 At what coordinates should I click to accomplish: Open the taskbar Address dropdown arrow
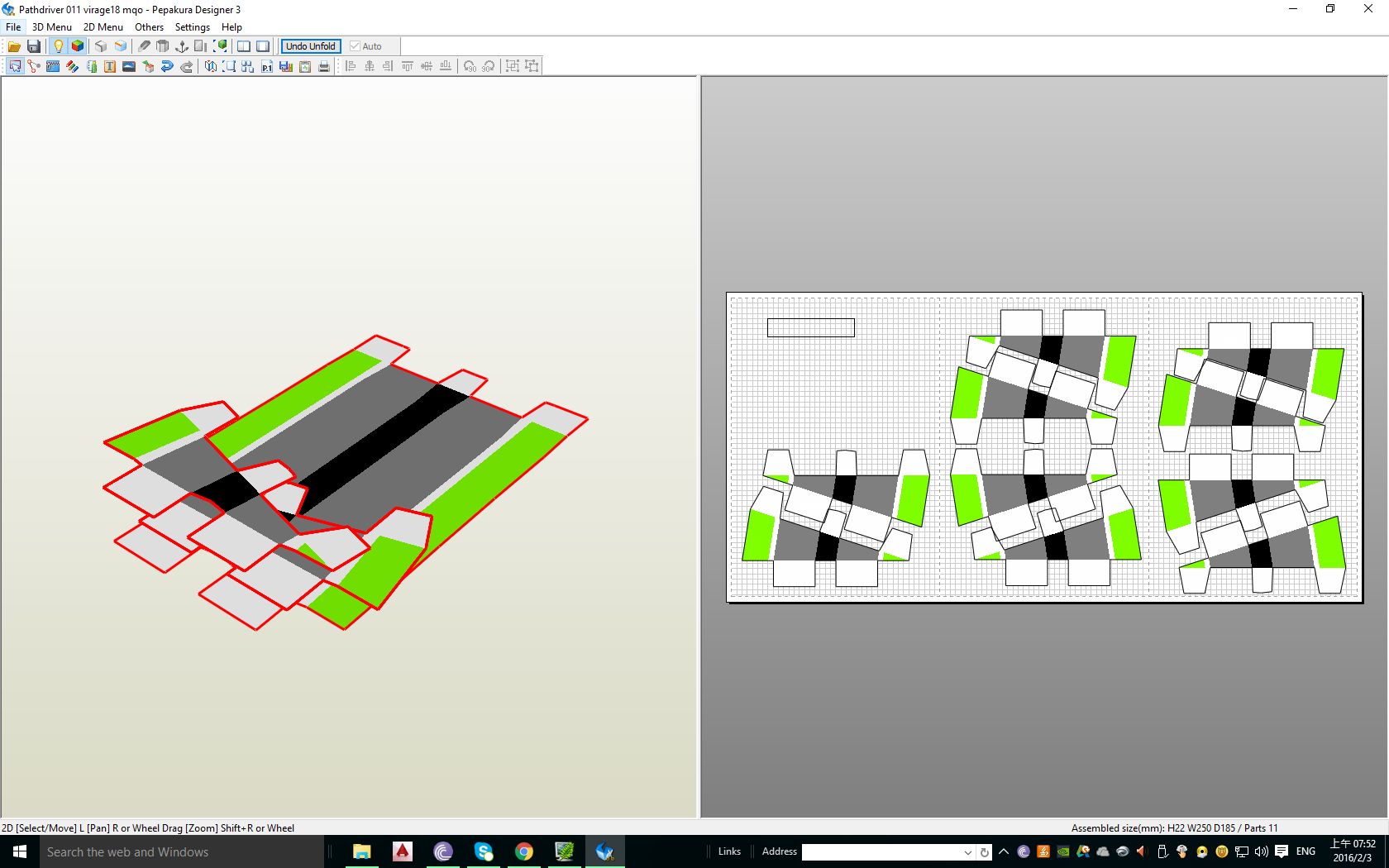[x=967, y=851]
